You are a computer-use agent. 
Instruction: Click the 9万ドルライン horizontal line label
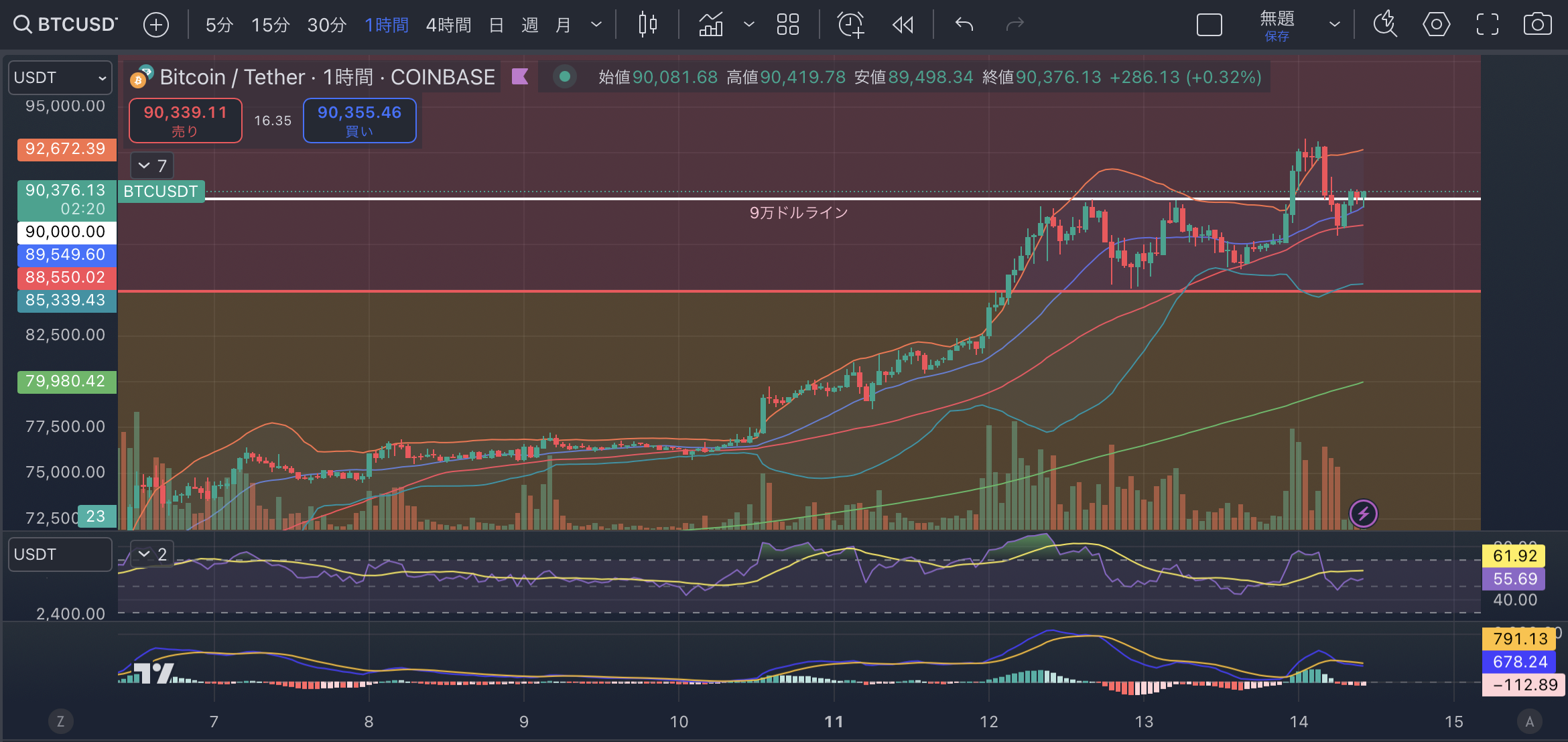tap(799, 213)
